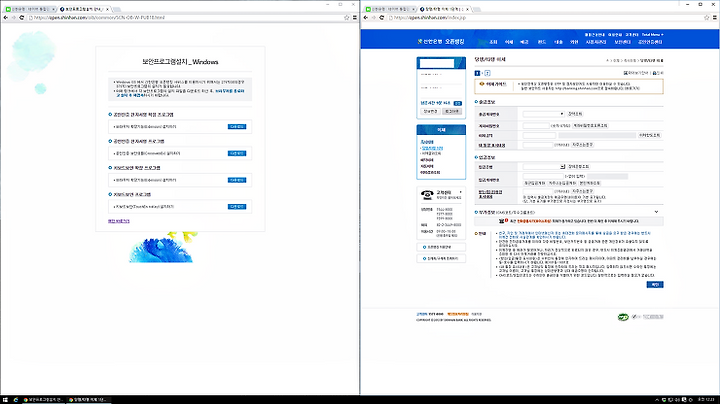Click the first button below the customer center box
This screenshot has width=720, height=404.
[x=441, y=247]
